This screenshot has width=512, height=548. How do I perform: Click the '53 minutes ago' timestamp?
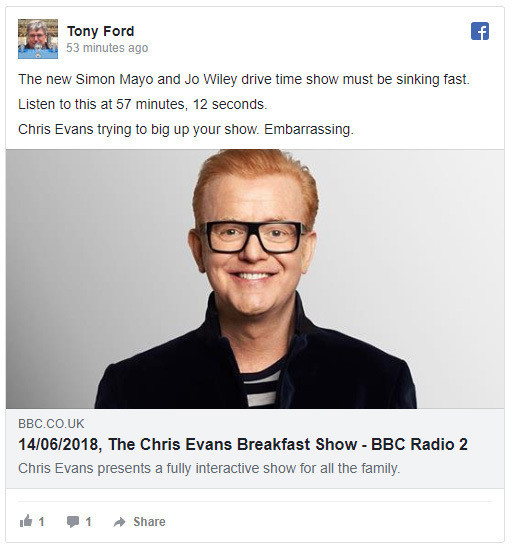(x=107, y=48)
